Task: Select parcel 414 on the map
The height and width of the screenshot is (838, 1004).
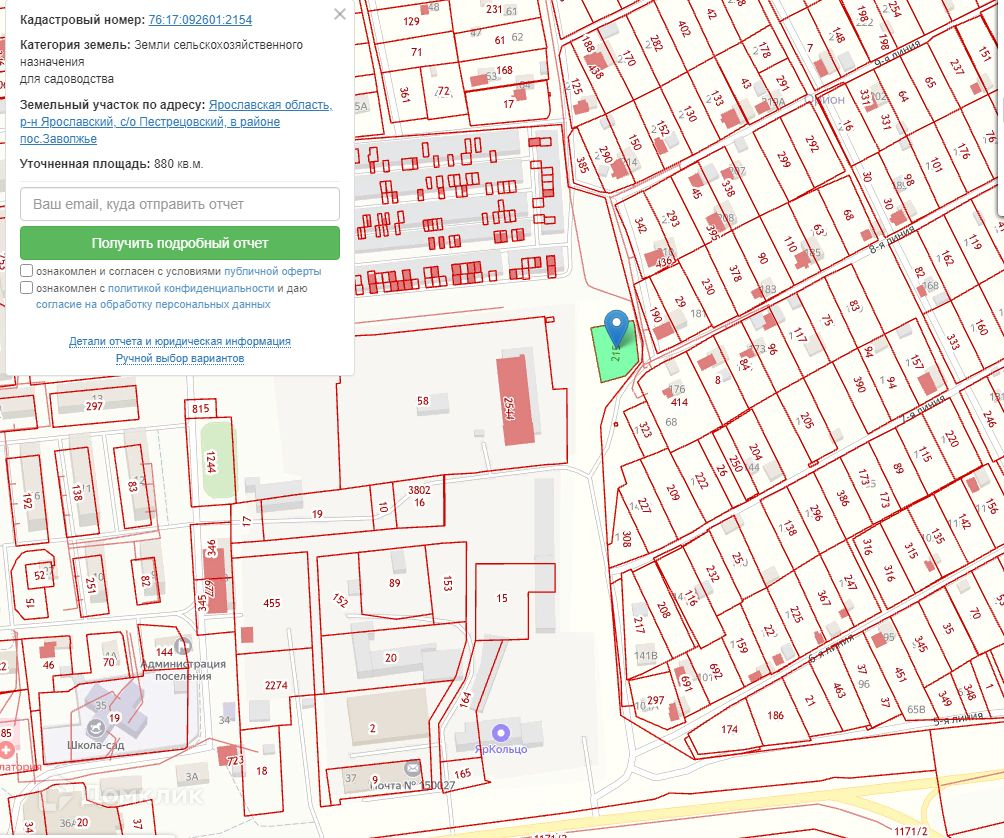Action: 679,403
